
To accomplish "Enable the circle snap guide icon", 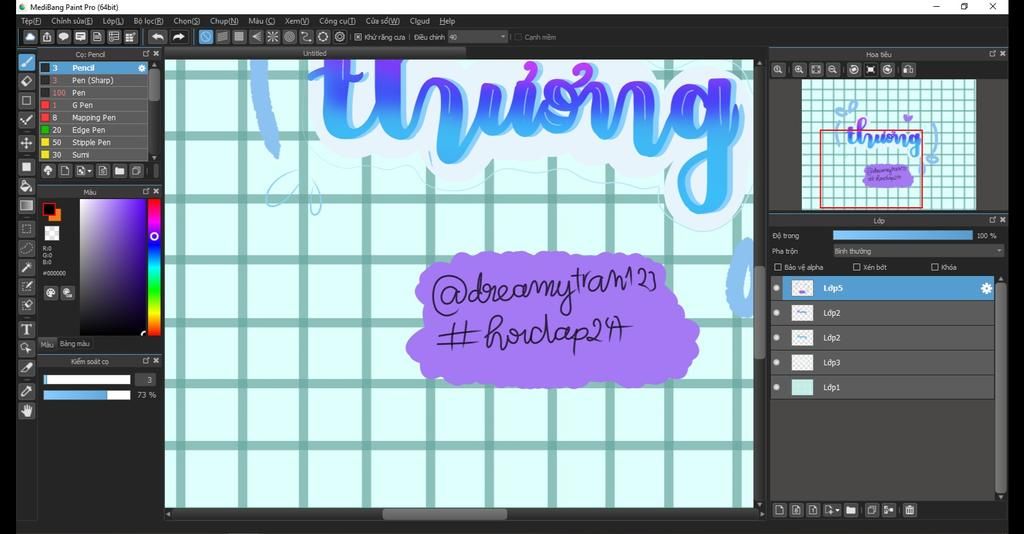I will click(x=289, y=37).
